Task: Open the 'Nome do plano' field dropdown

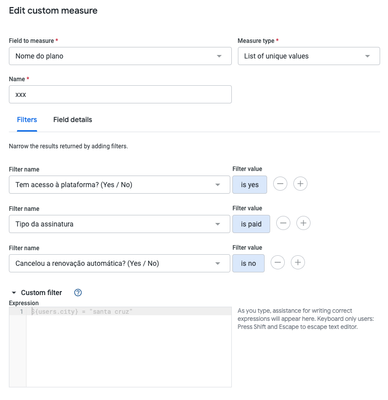Action: 120,56
